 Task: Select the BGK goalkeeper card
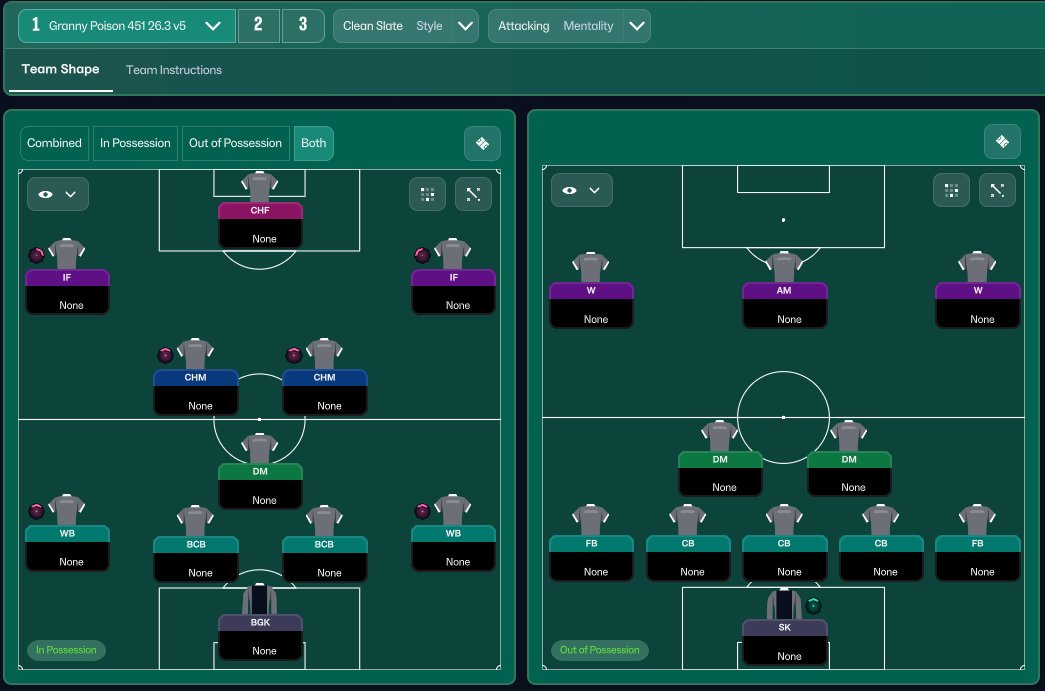260,637
